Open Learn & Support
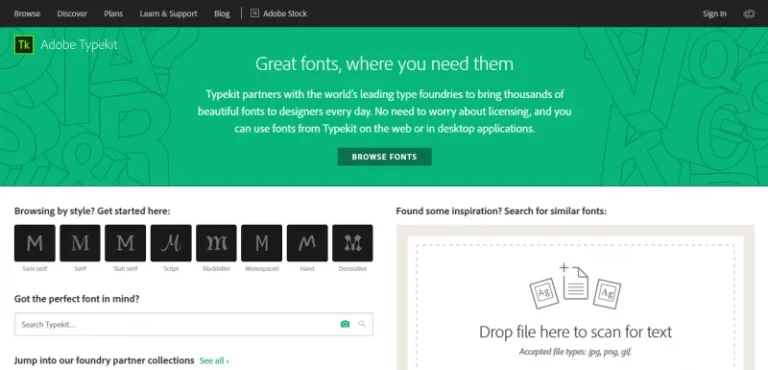Viewport: 768px width, 370px height. 168,14
